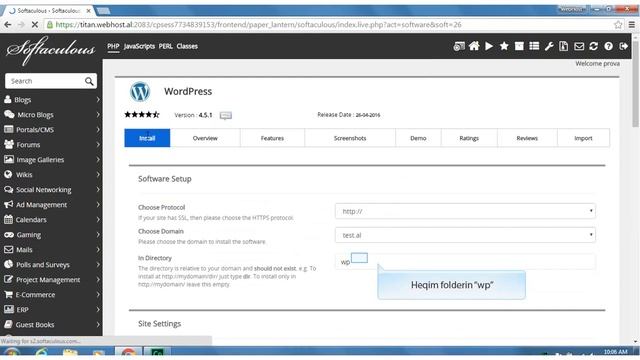The height and width of the screenshot is (360, 640).
Task: Open ratings star icon in header
Action: click(504, 46)
